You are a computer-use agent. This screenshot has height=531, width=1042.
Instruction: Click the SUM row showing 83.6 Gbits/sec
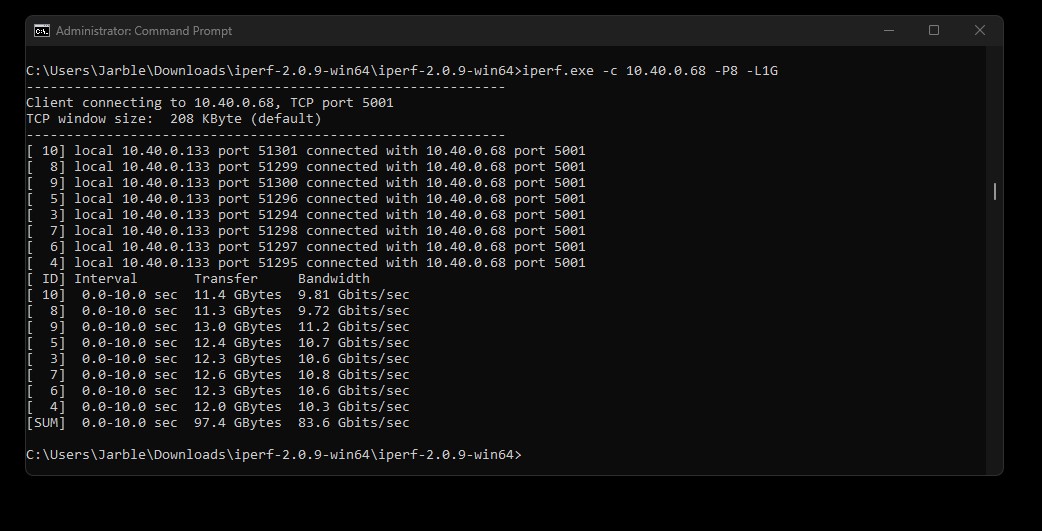pyautogui.click(x=218, y=423)
